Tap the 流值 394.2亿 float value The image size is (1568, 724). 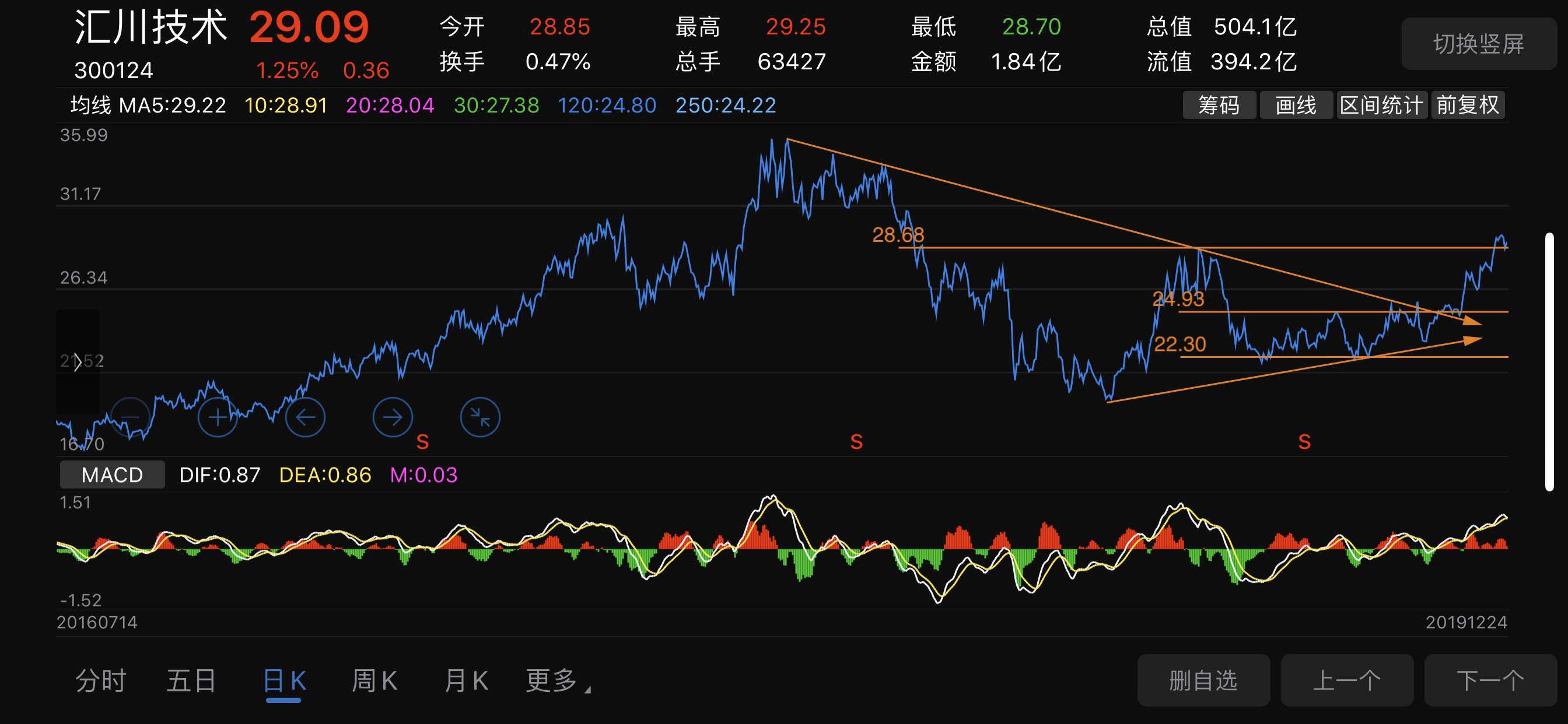point(1221,61)
